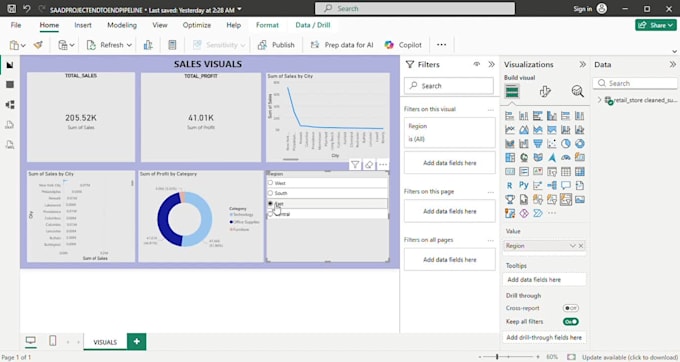Open the Analytics magnifier tab
The image size is (680, 362).
click(577, 91)
